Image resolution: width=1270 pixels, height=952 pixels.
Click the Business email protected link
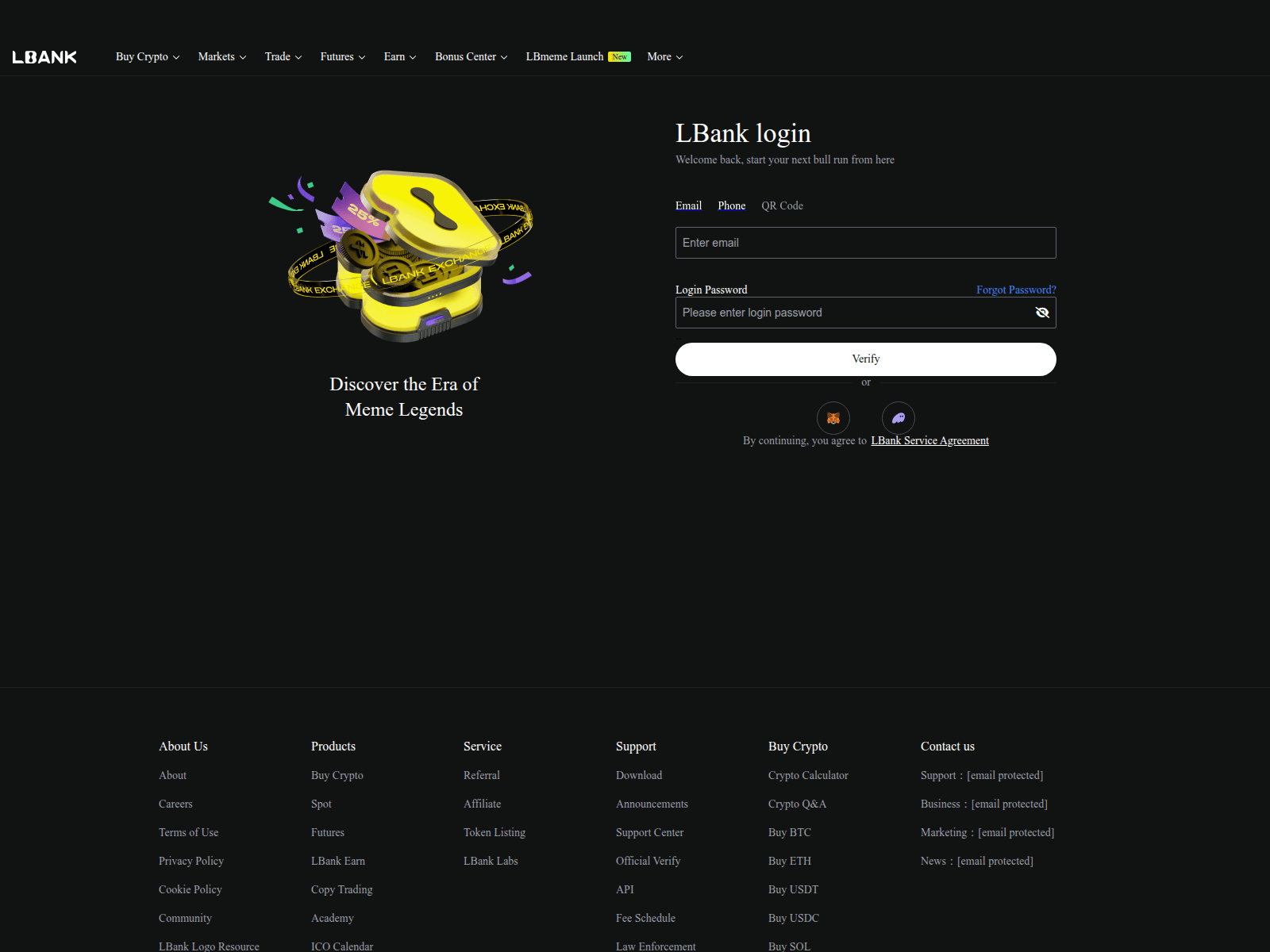coord(1010,804)
